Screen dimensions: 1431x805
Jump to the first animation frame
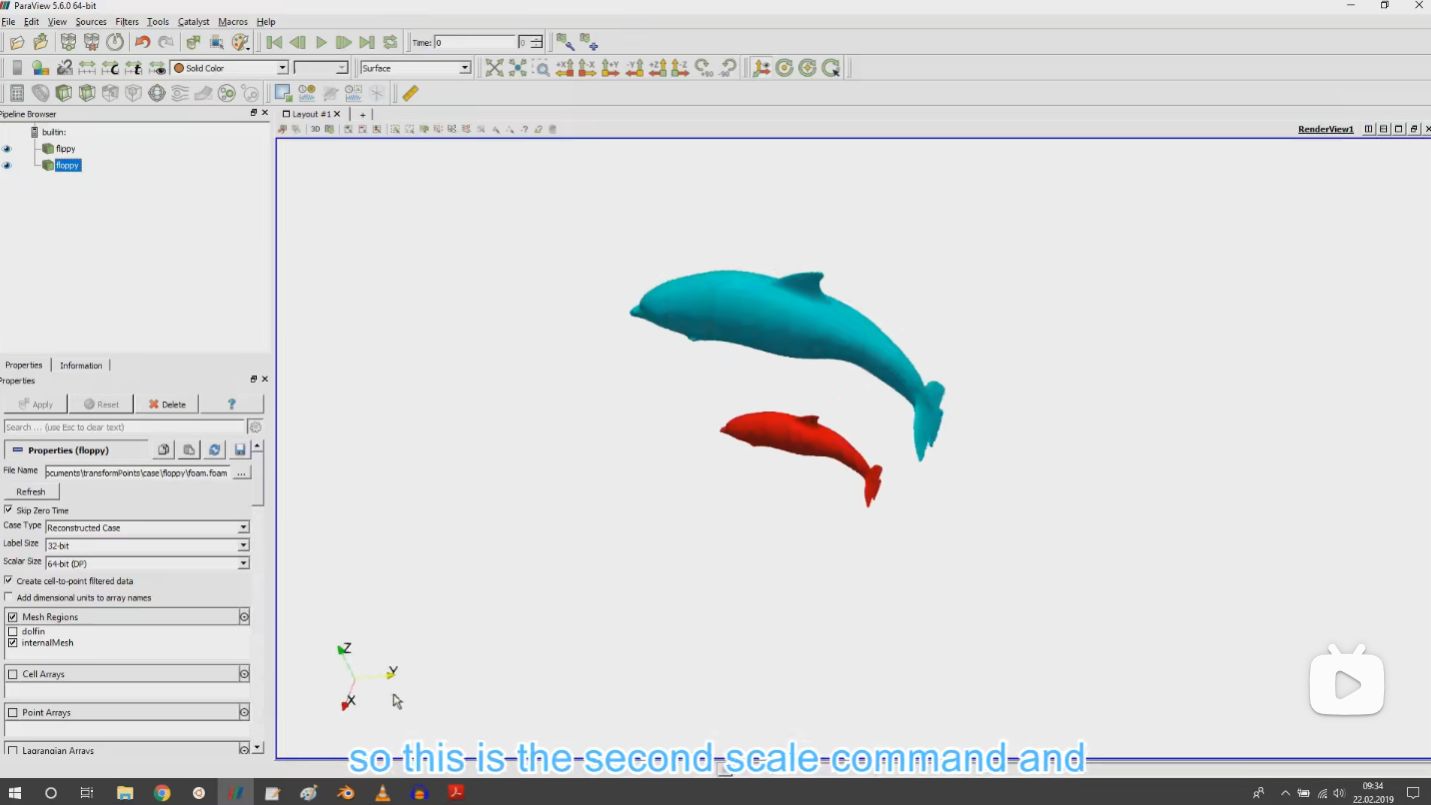tap(274, 42)
